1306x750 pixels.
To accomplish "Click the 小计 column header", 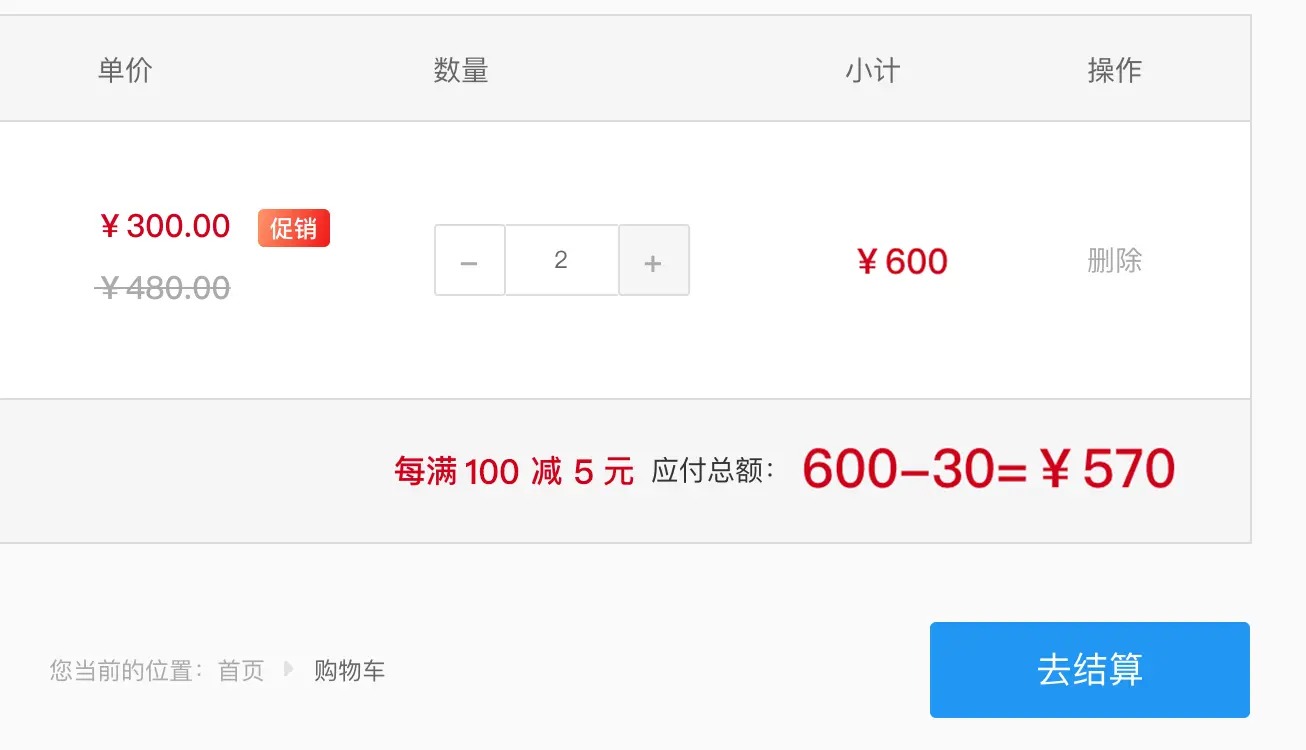I will pos(873,70).
